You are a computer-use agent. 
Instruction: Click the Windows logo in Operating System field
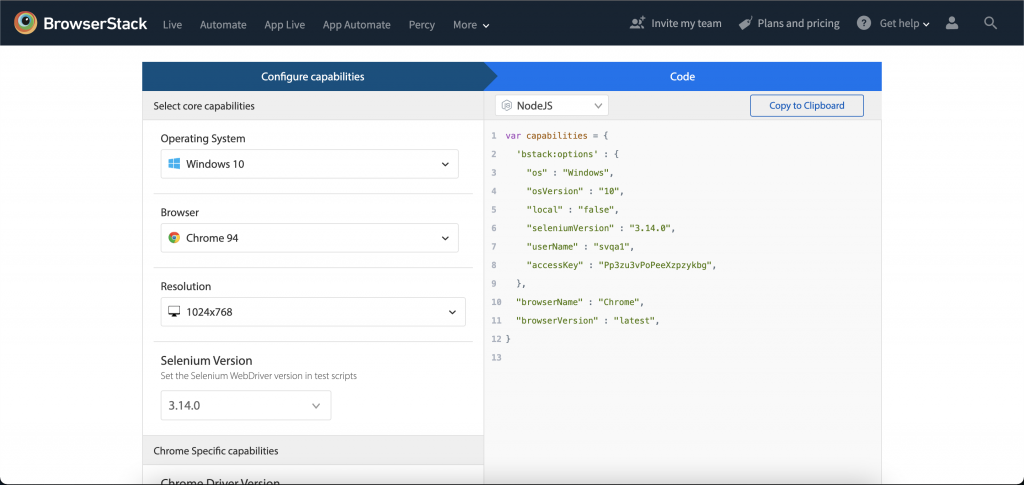pos(174,164)
